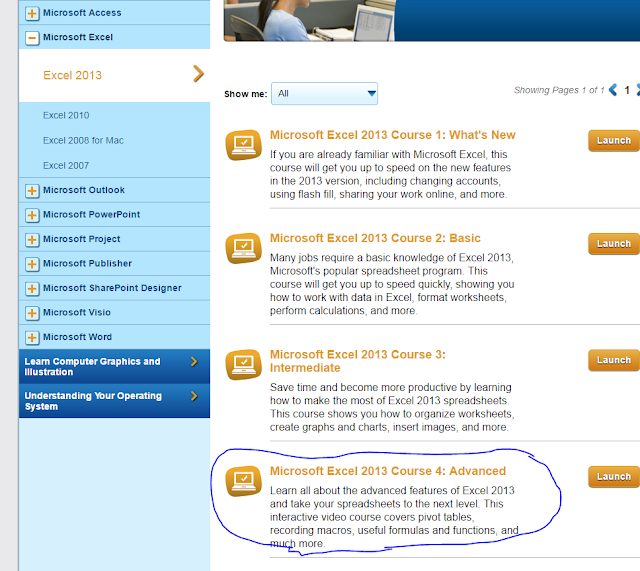Launch Excel 2013 Course 2: Basic
This screenshot has width=640, height=571.
[614, 244]
